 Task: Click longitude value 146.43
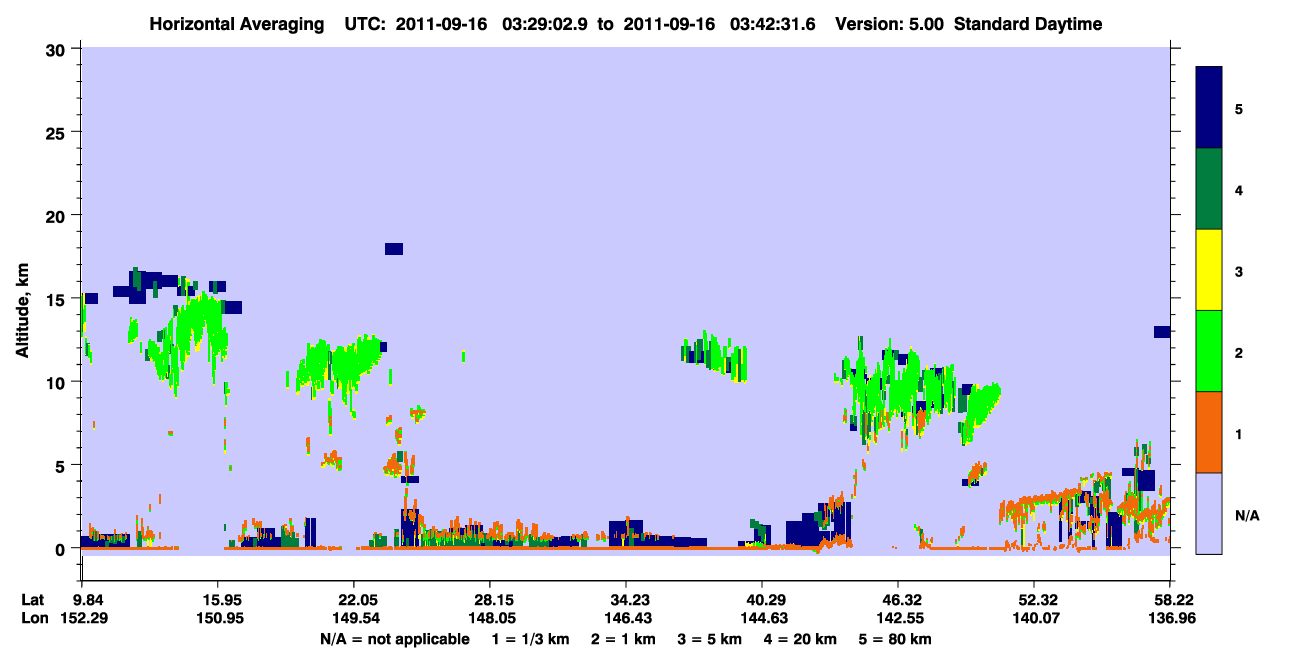(x=626, y=619)
